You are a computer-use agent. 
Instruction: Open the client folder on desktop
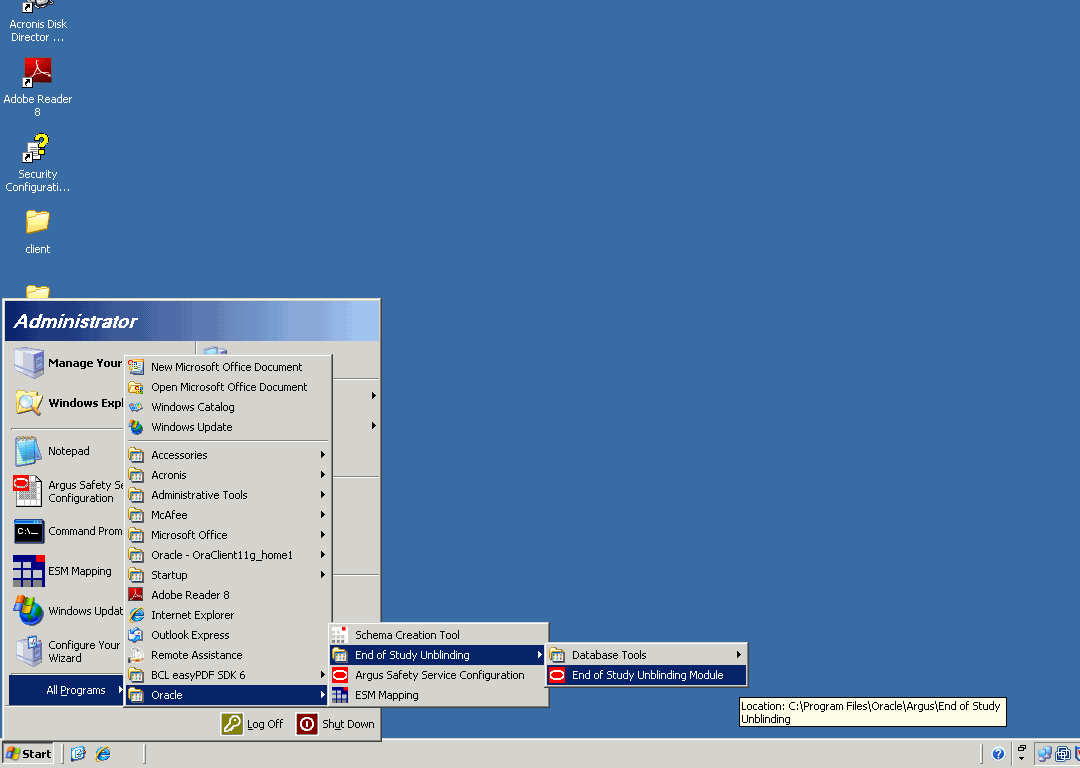click(37, 231)
